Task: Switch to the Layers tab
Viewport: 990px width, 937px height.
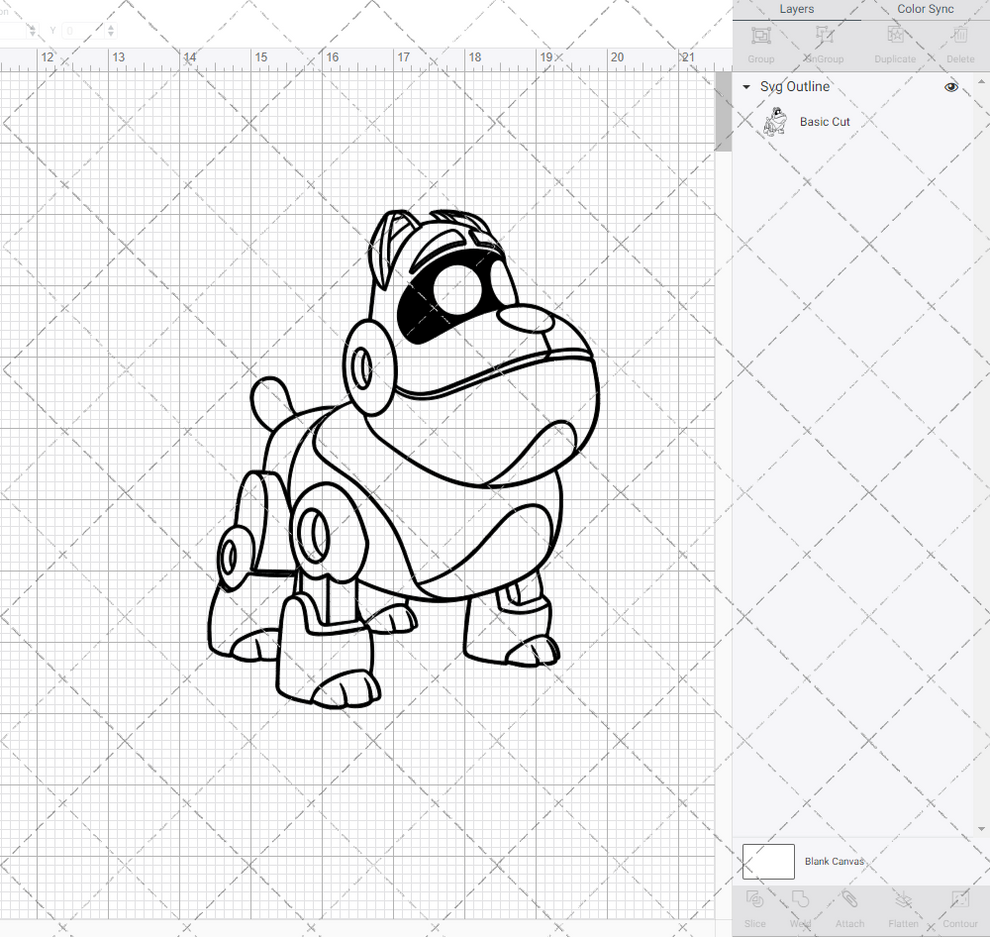Action: (797, 9)
